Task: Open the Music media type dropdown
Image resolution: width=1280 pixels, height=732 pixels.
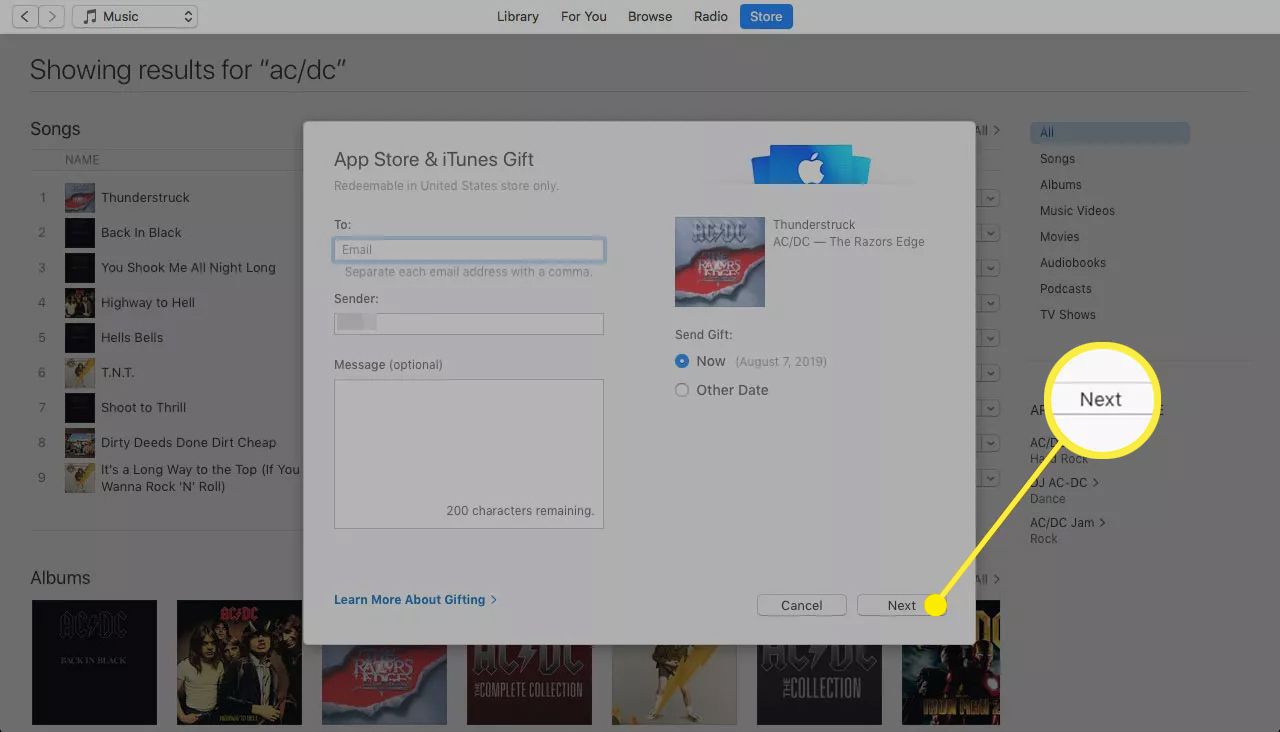Action: pyautogui.click(x=135, y=16)
